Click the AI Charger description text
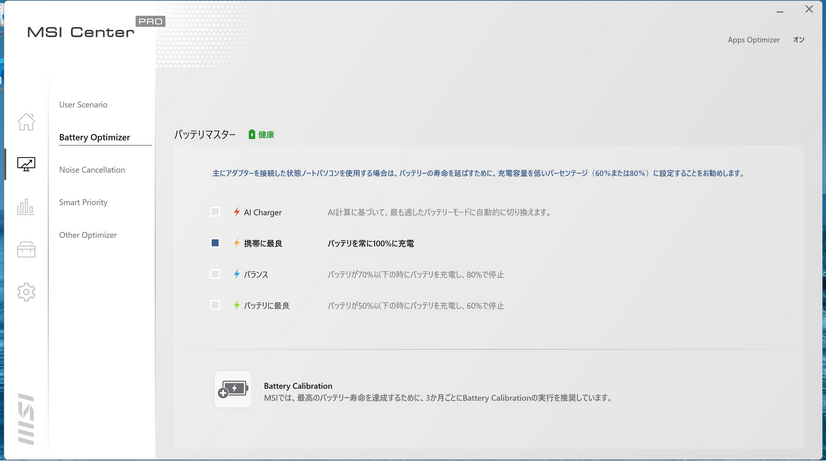Screen dimensions: 826x461 coord(439,212)
